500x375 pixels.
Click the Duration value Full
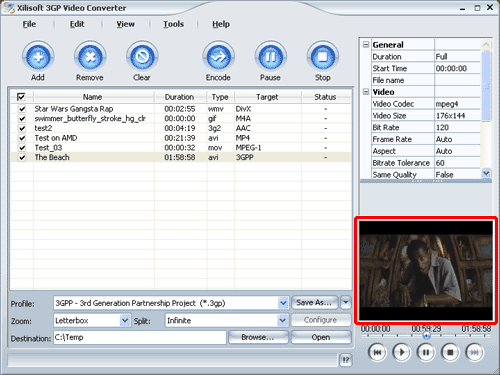441,56
